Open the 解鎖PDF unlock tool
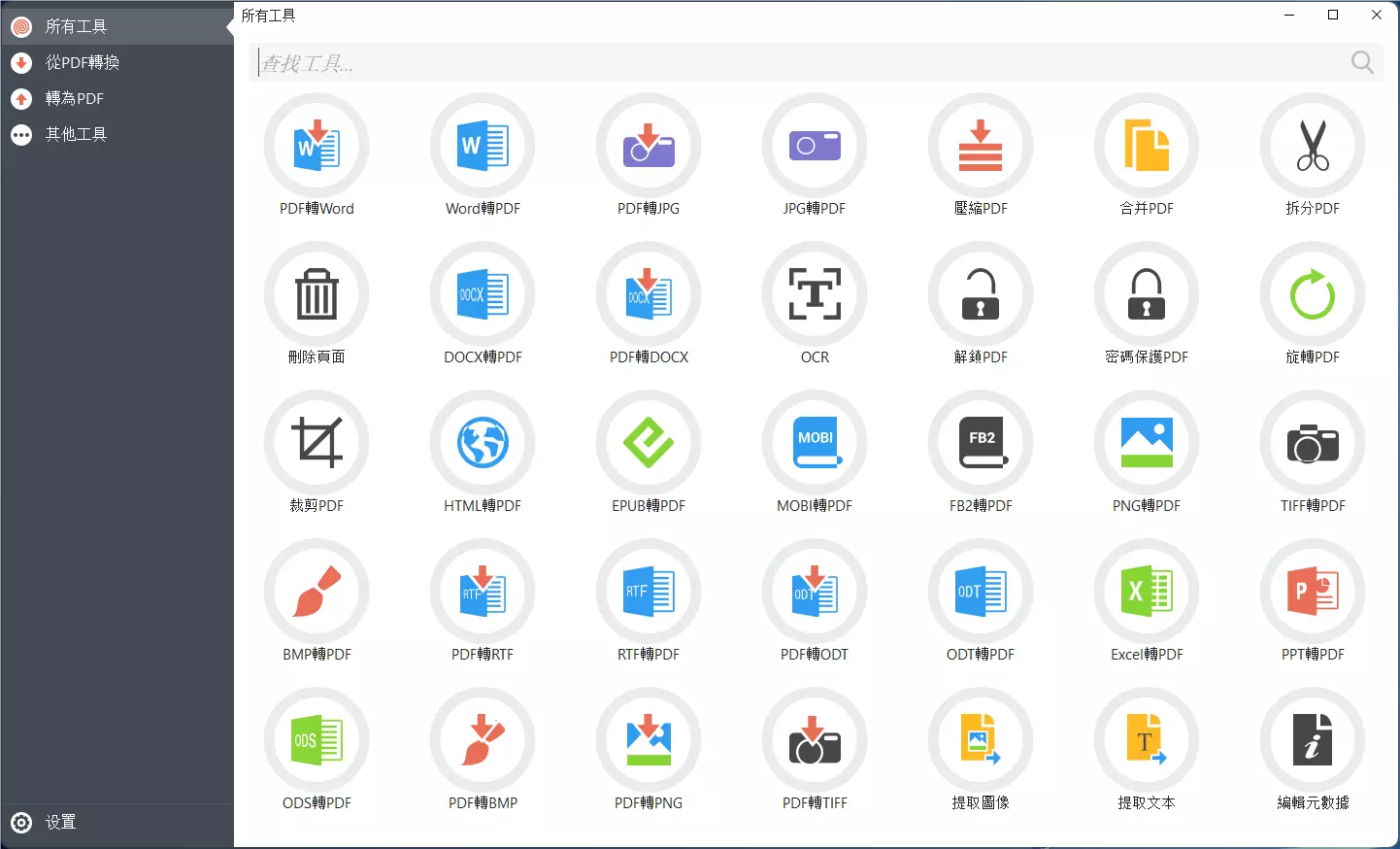The width and height of the screenshot is (1400, 849). (x=981, y=294)
